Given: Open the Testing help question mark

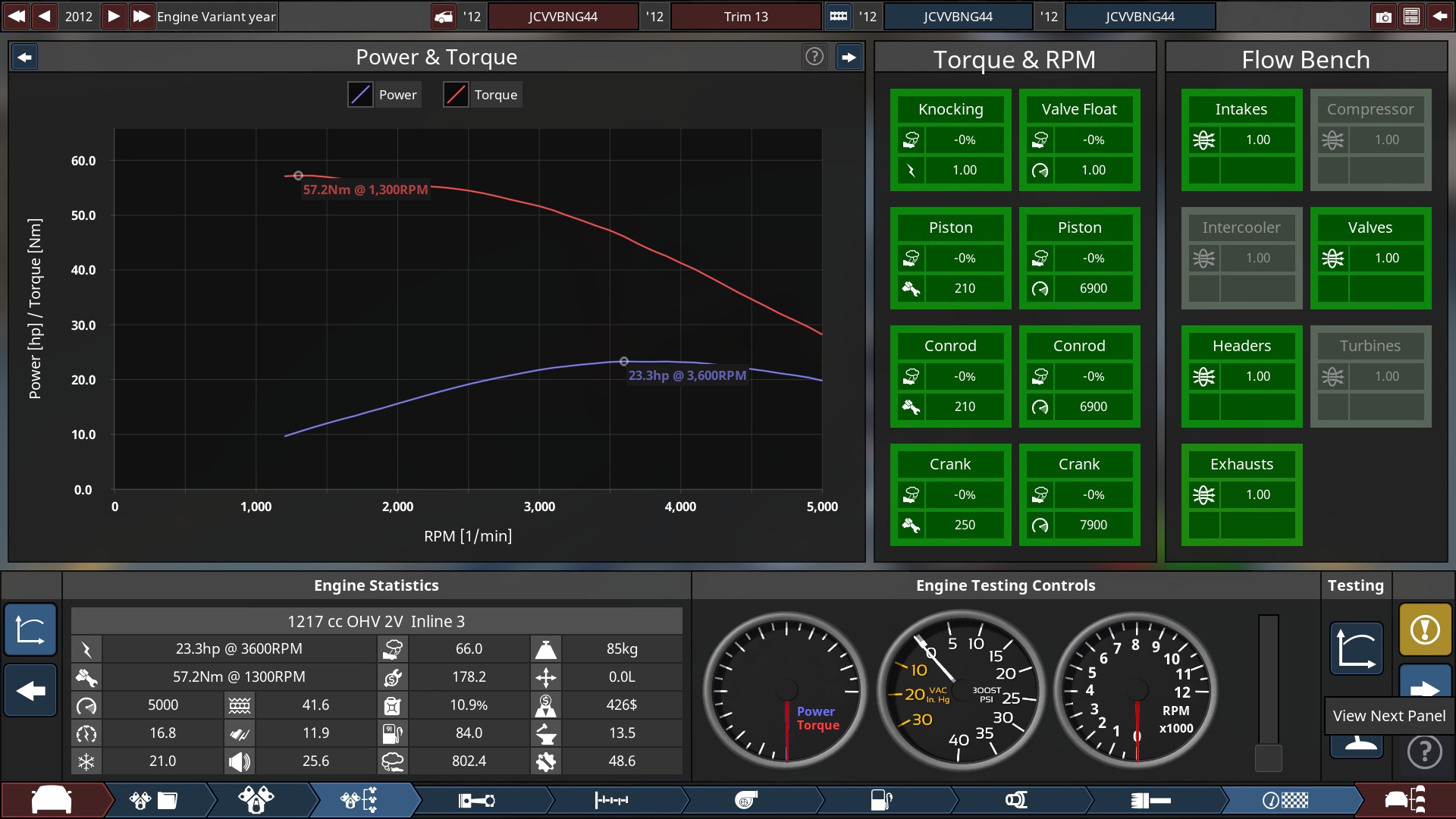Looking at the screenshot, I should [1425, 752].
